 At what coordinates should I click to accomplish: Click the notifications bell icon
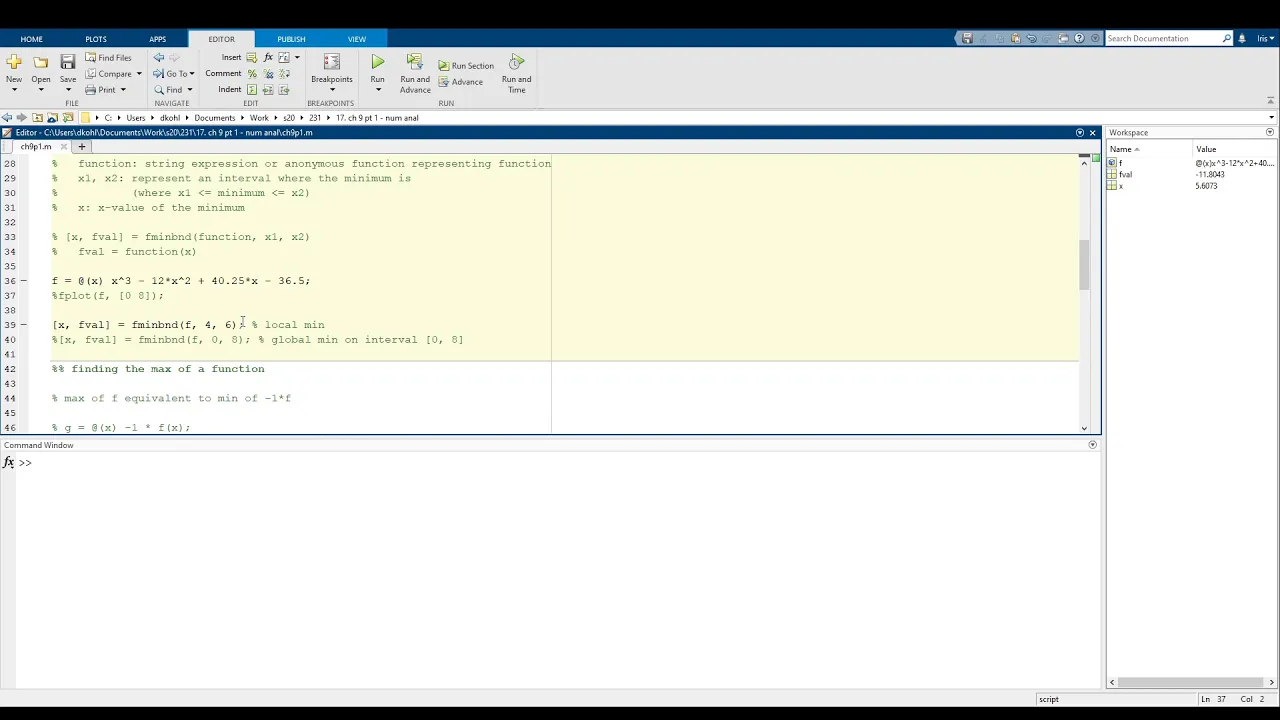click(x=1242, y=38)
